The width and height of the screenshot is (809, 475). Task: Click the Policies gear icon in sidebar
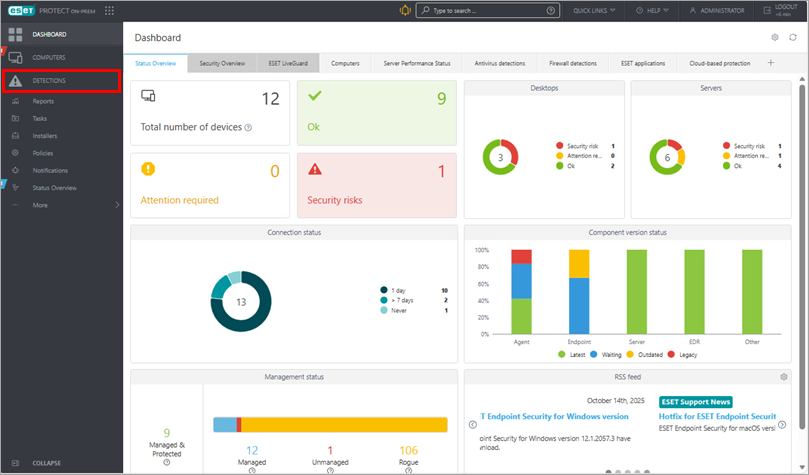(x=15, y=153)
